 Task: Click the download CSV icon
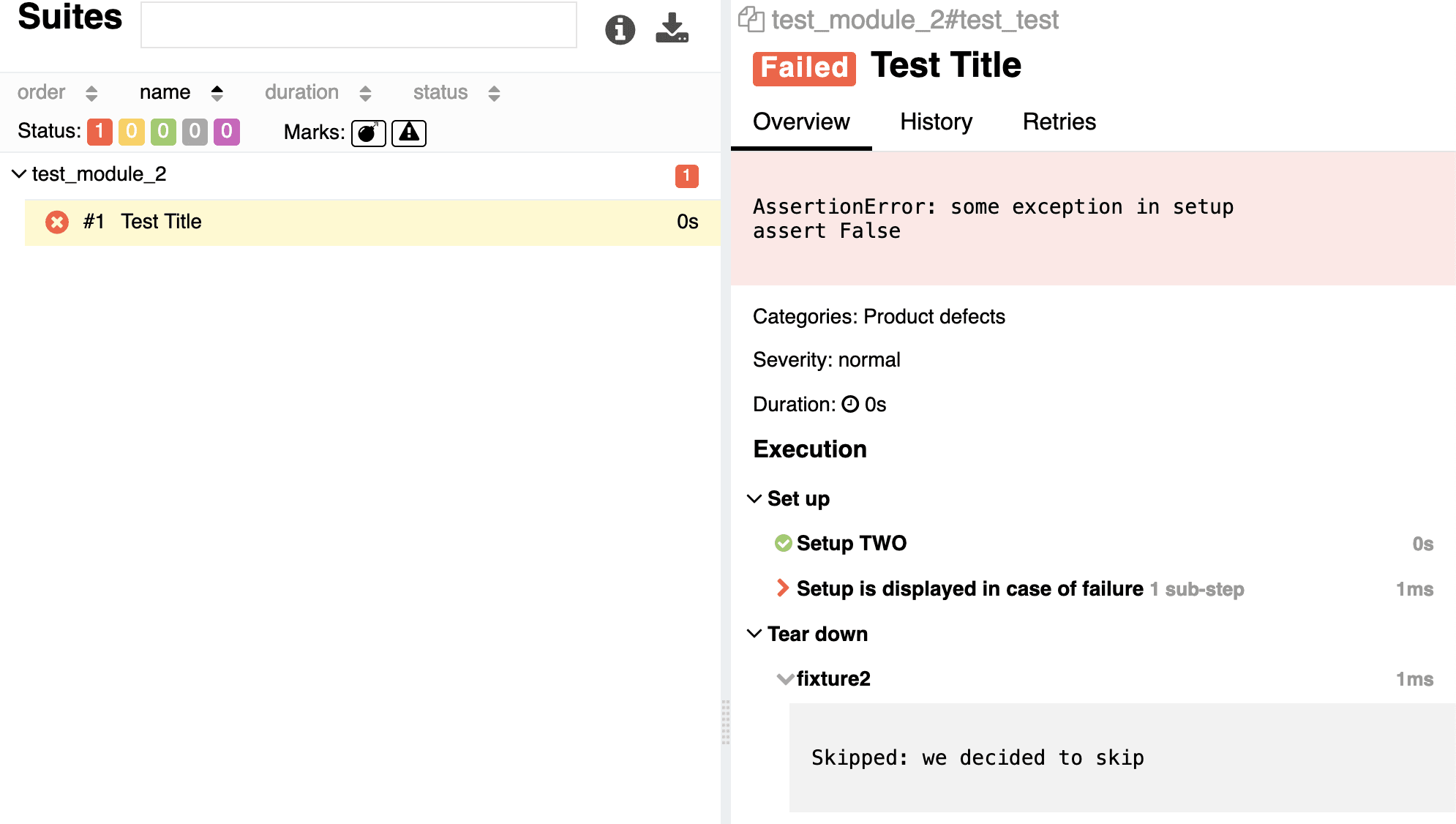click(672, 29)
